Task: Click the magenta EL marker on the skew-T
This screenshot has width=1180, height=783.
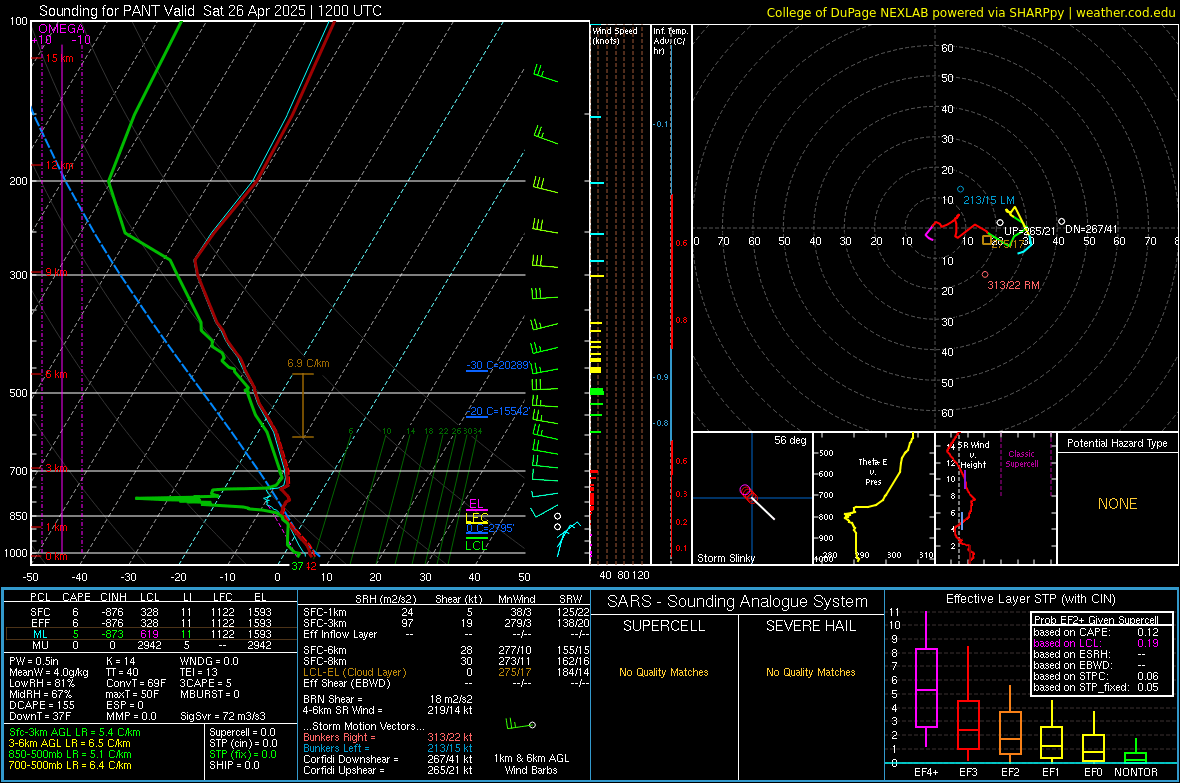Action: [476, 504]
